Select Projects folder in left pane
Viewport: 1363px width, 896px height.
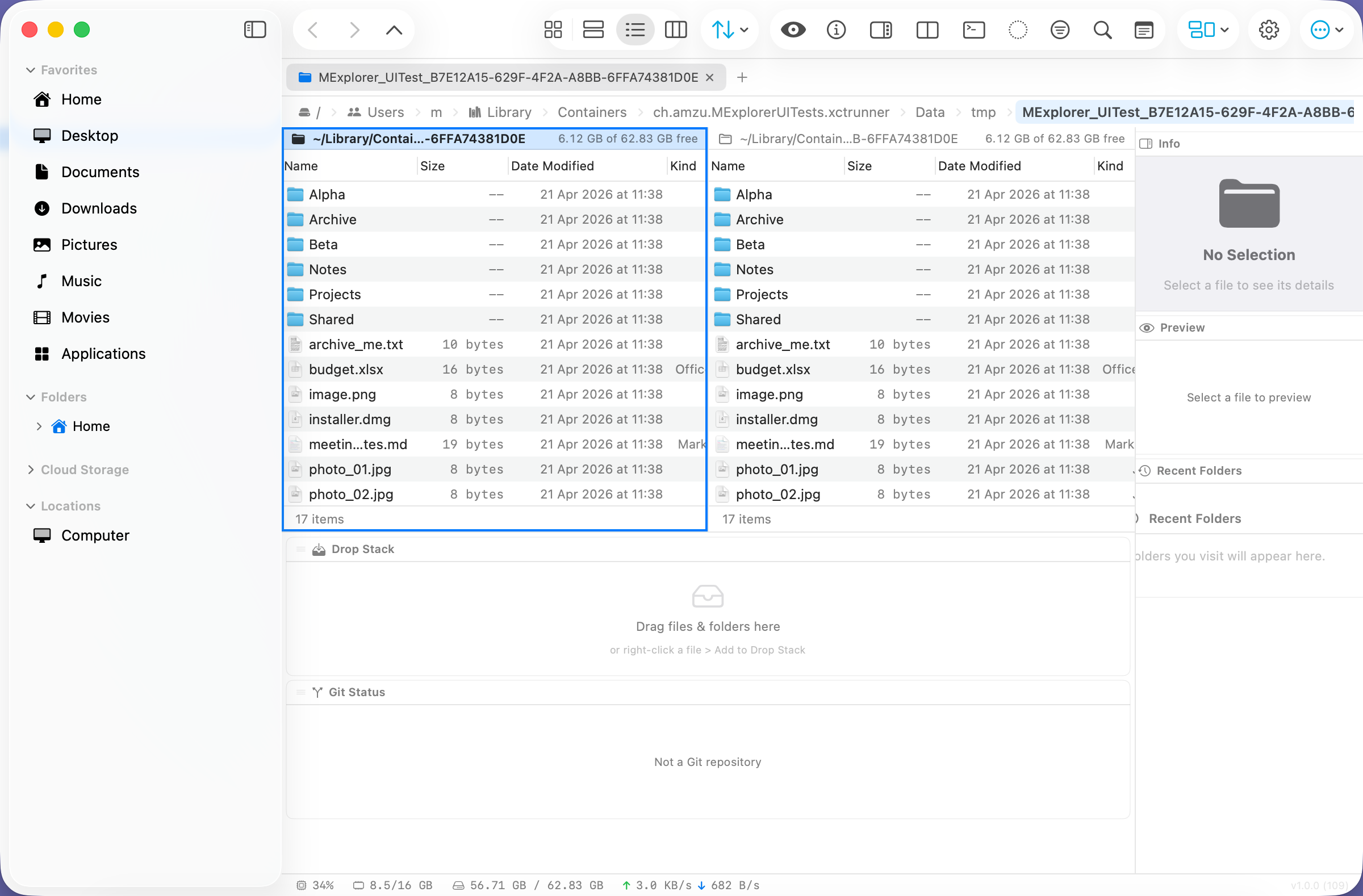click(x=495, y=294)
